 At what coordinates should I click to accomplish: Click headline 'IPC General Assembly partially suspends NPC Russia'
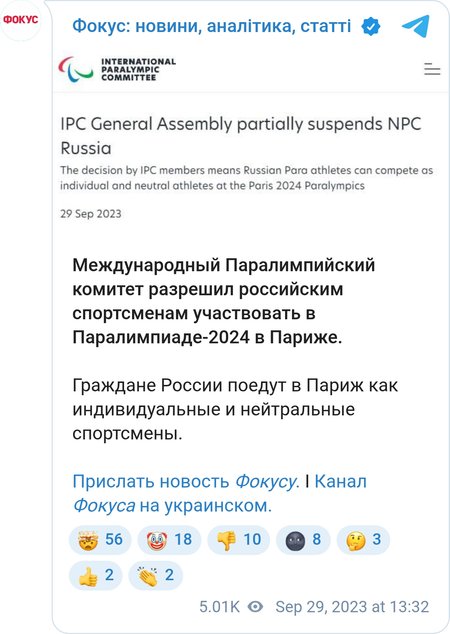[x=241, y=136]
